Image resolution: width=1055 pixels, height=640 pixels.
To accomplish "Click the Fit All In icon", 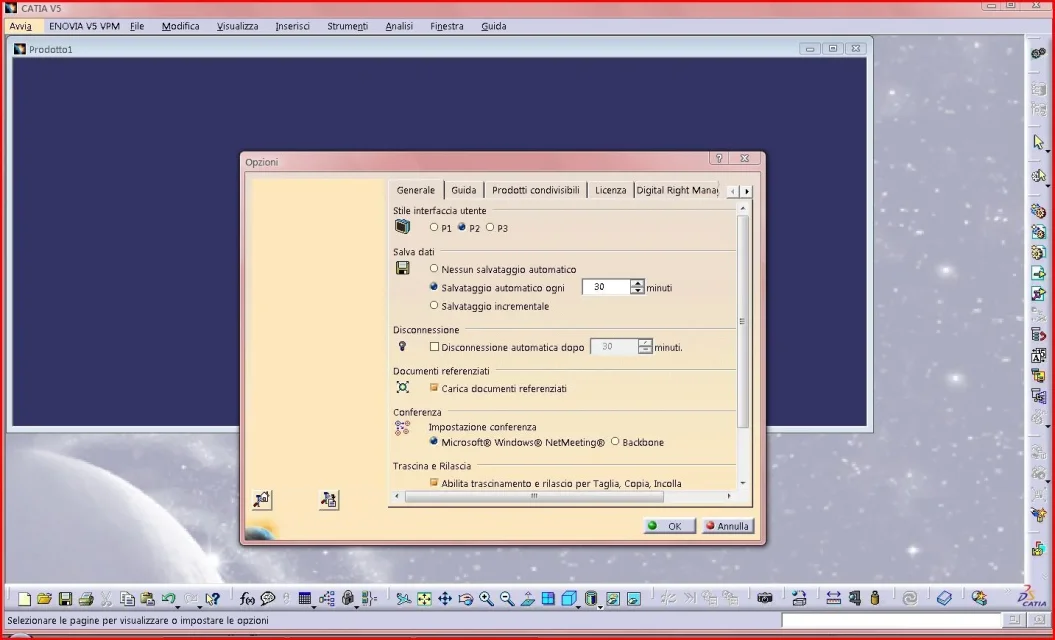I will click(x=424, y=599).
